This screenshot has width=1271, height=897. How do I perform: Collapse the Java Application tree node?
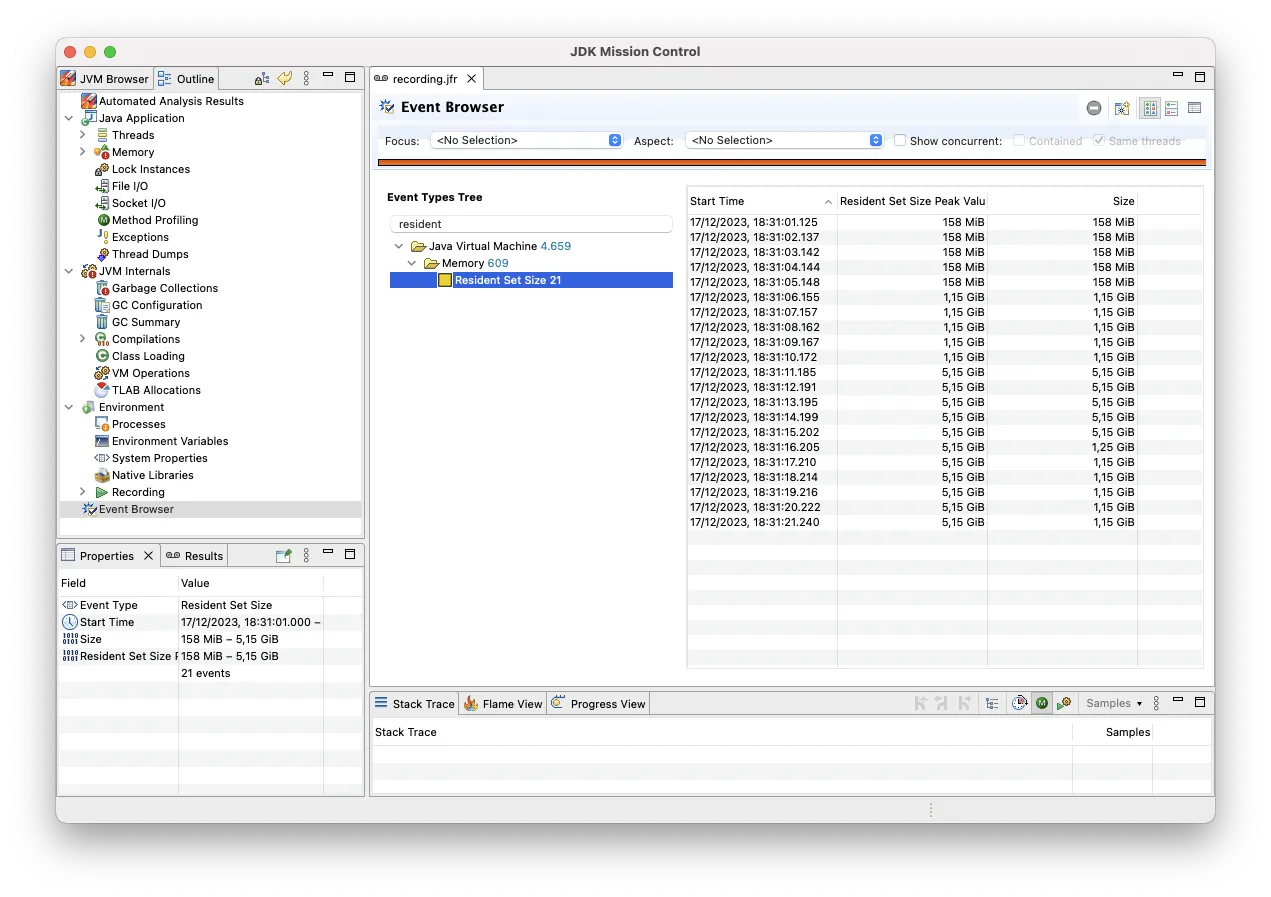click(69, 118)
